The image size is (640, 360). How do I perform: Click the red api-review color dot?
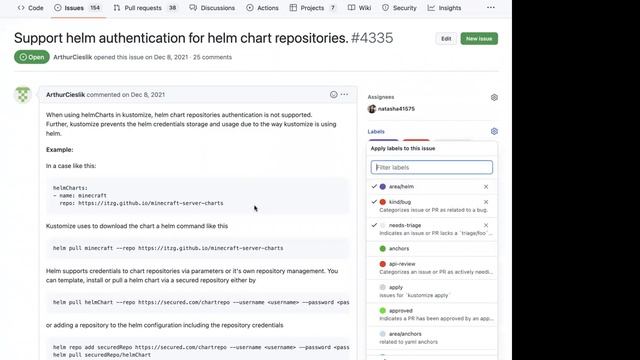coord(382,264)
